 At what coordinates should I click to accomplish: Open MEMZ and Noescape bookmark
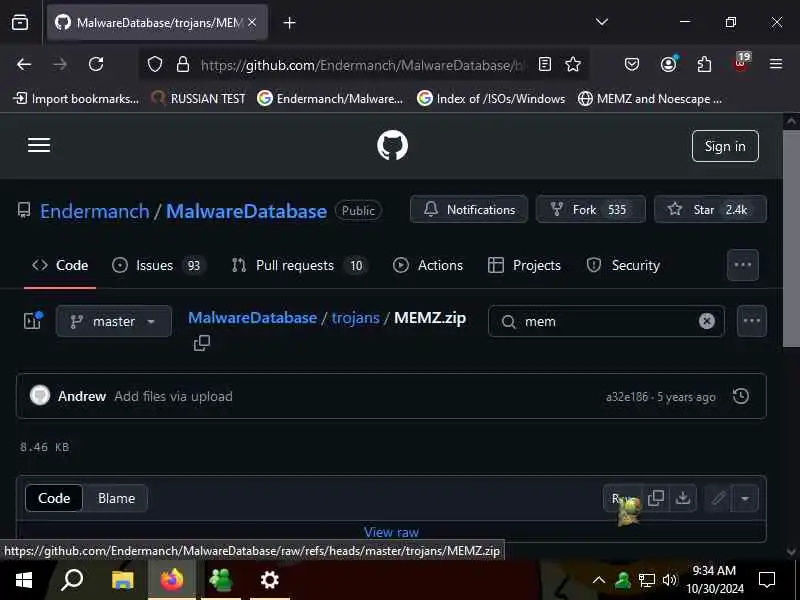point(650,98)
